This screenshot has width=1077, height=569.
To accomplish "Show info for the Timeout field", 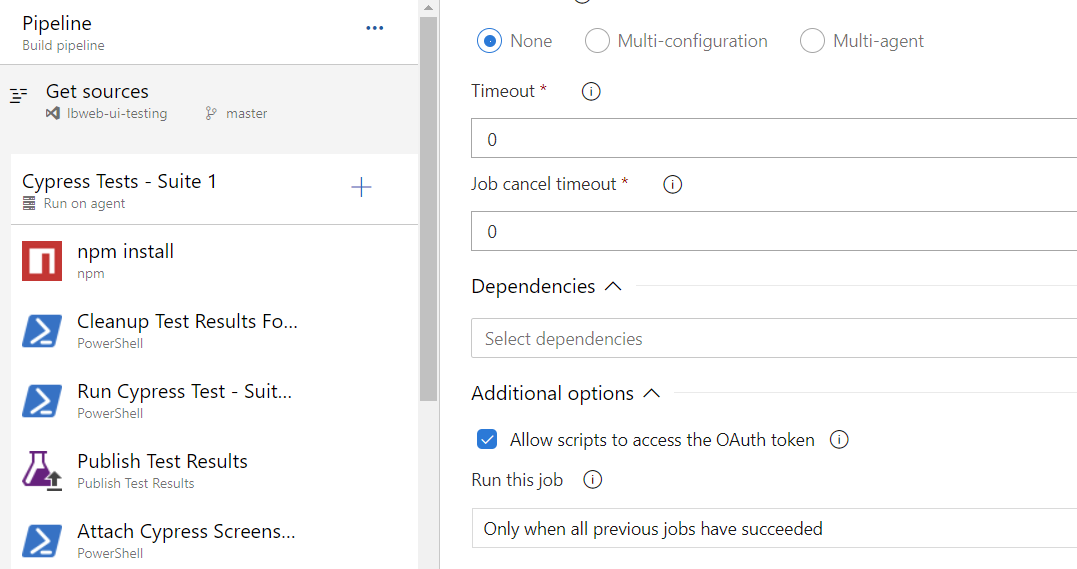I will tap(591, 92).
